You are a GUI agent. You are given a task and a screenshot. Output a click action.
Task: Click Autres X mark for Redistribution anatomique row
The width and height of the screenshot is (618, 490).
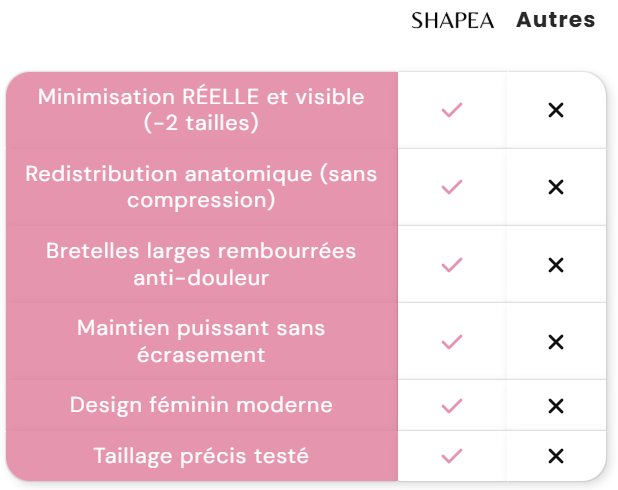(556, 187)
